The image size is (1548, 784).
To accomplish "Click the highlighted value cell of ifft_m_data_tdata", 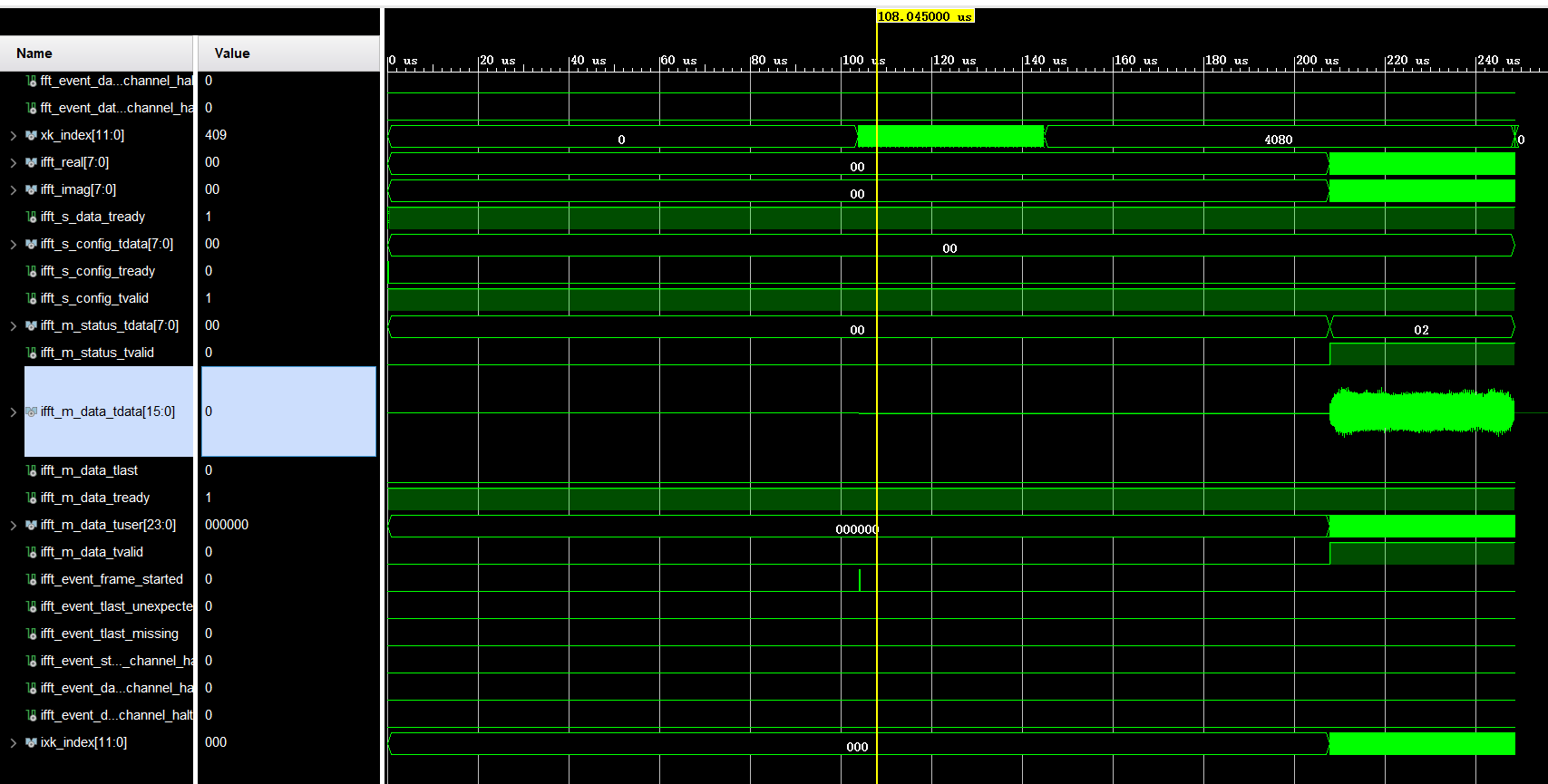I will click(x=288, y=411).
